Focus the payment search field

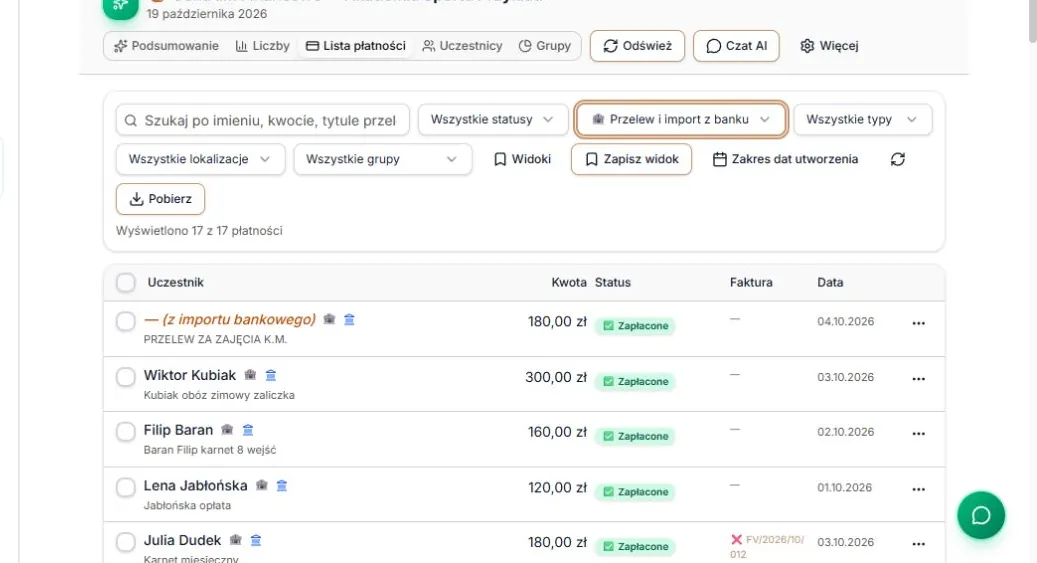click(x=263, y=120)
